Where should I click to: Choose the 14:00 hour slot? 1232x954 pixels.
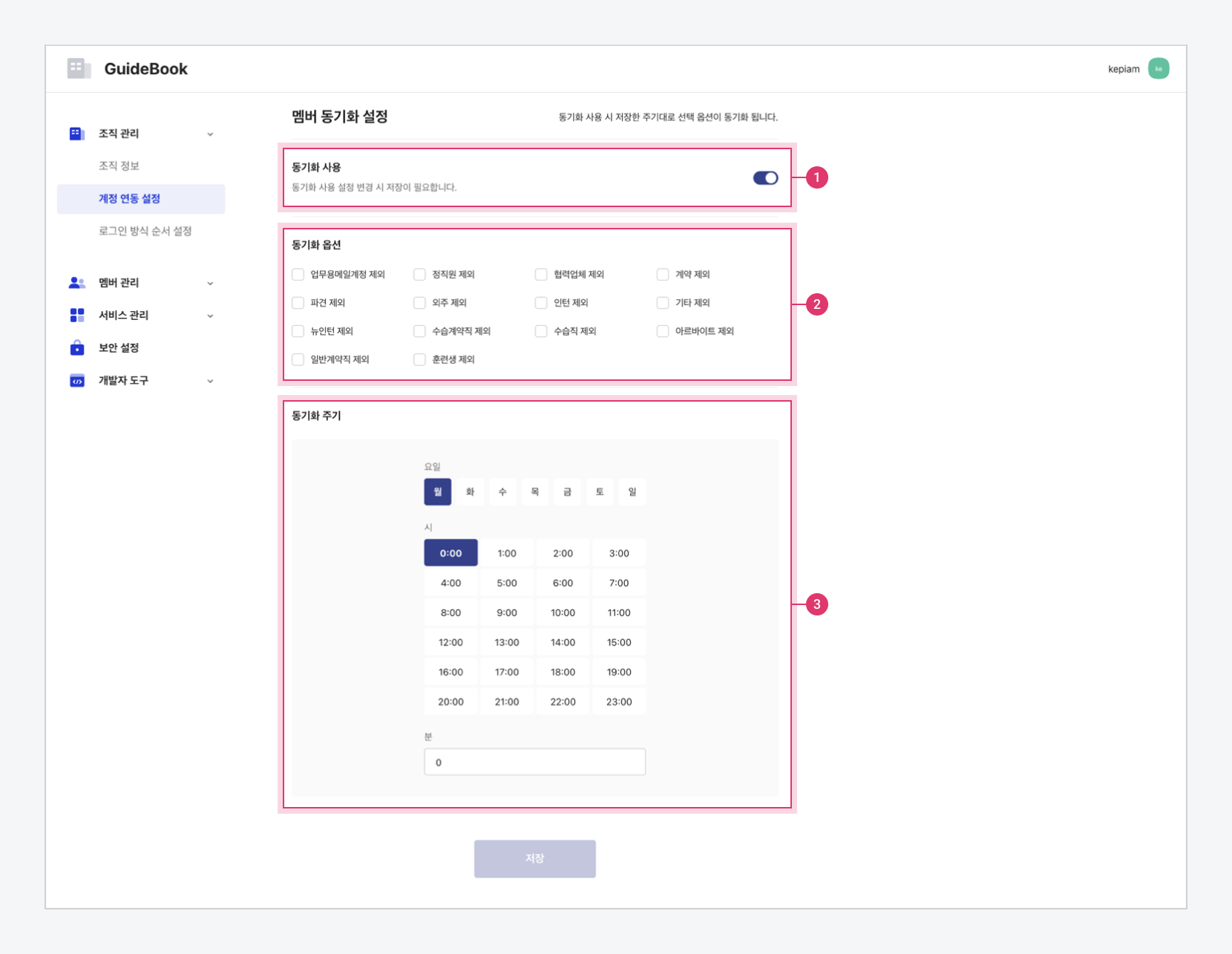click(563, 642)
